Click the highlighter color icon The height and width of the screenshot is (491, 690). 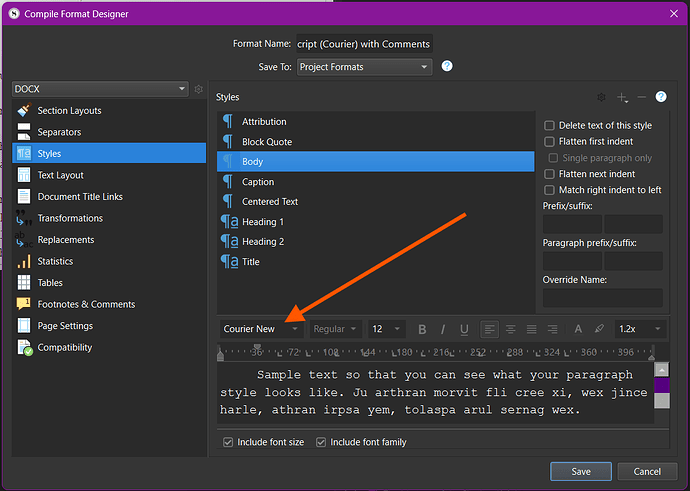tap(599, 329)
